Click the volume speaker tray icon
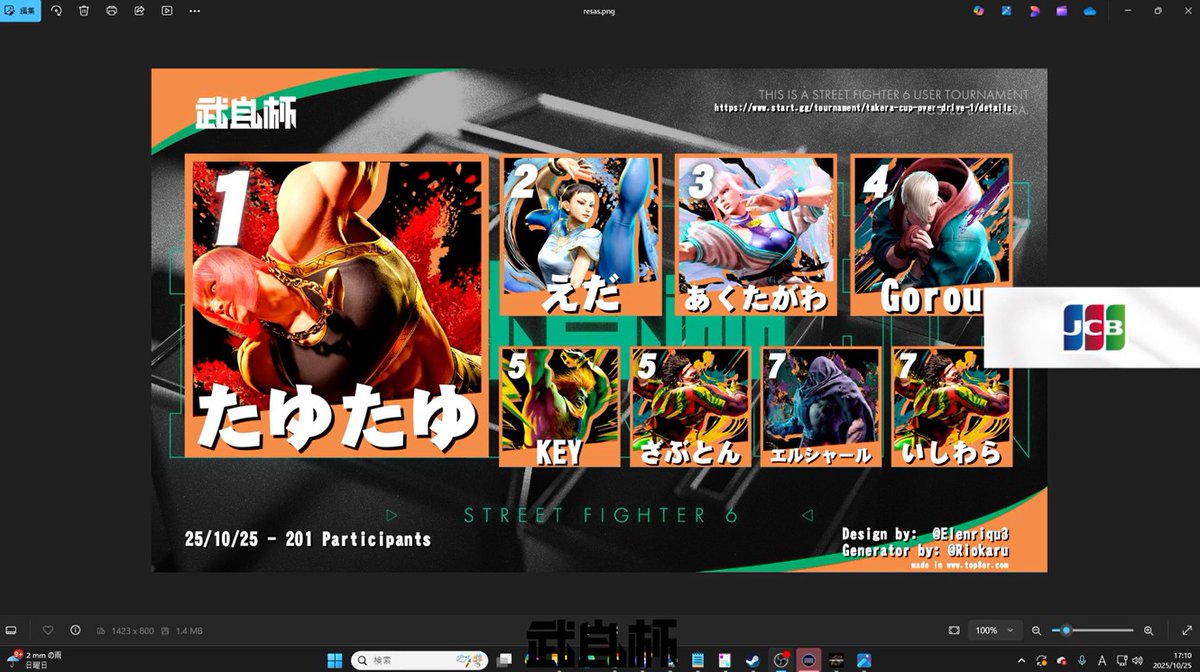The width and height of the screenshot is (1200, 672). click(x=1137, y=660)
